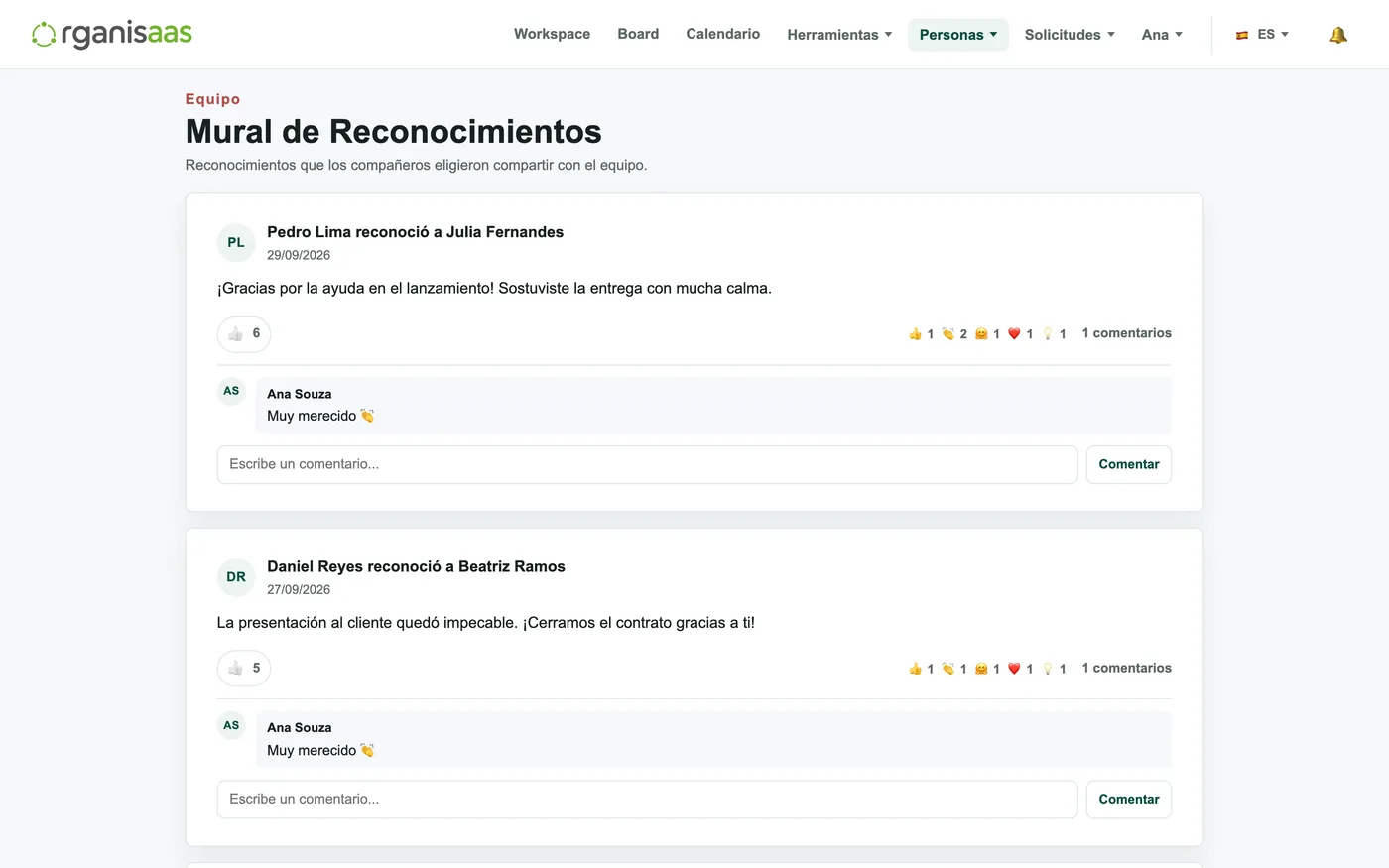The width and height of the screenshot is (1389, 868).
Task: Post comment on Pedro Lima's recognition with Comentar
Action: point(1129,464)
